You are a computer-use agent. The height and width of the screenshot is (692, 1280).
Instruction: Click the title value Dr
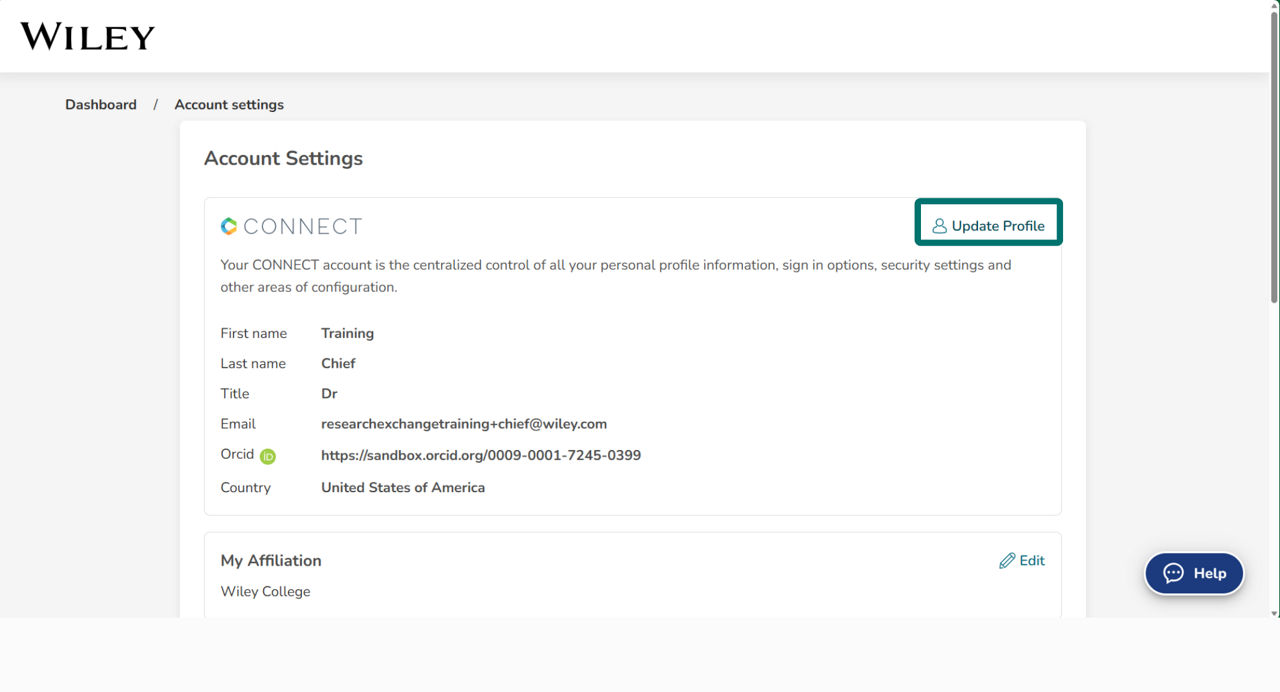tap(329, 394)
